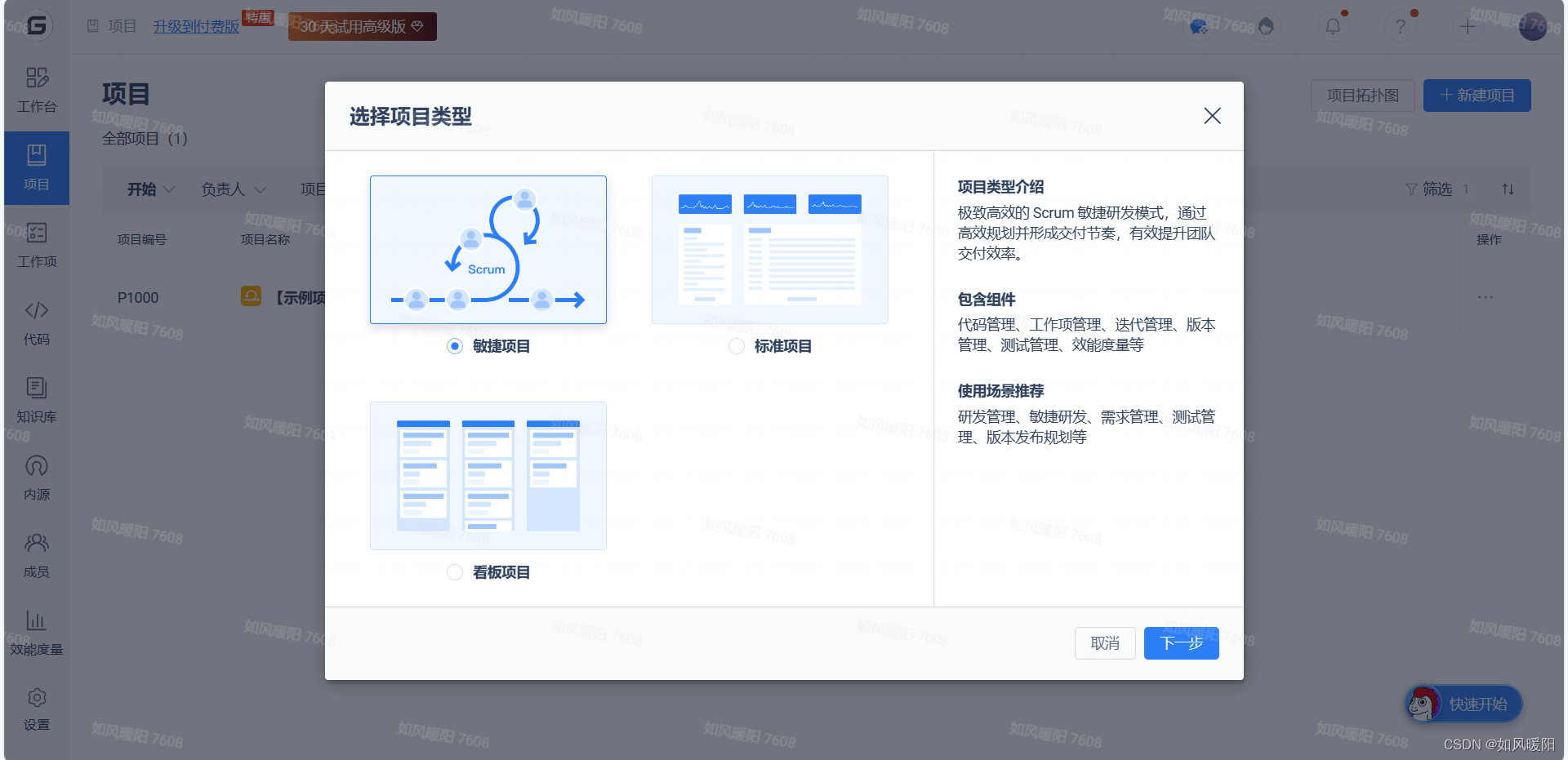Expand the 开始 filter dropdown
The height and width of the screenshot is (760, 1568).
(151, 189)
